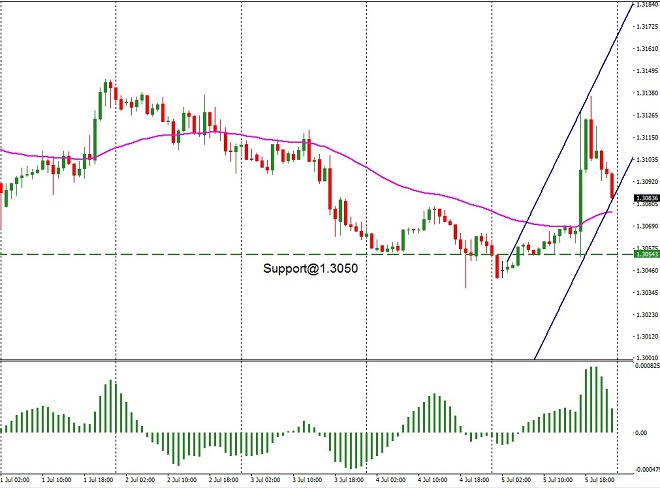Click the 1 Jul 18:00 time label
This screenshot has height=488, width=660.
tap(98, 480)
